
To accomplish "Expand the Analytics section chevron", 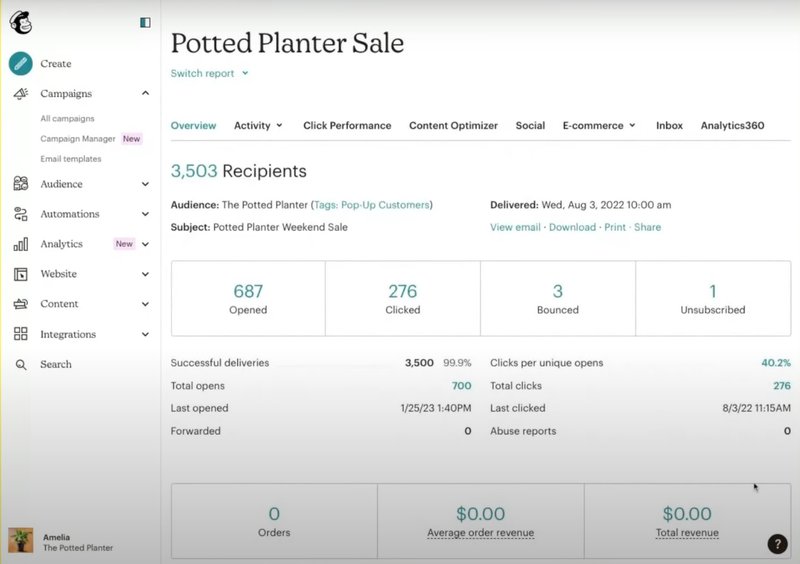I will [145, 244].
